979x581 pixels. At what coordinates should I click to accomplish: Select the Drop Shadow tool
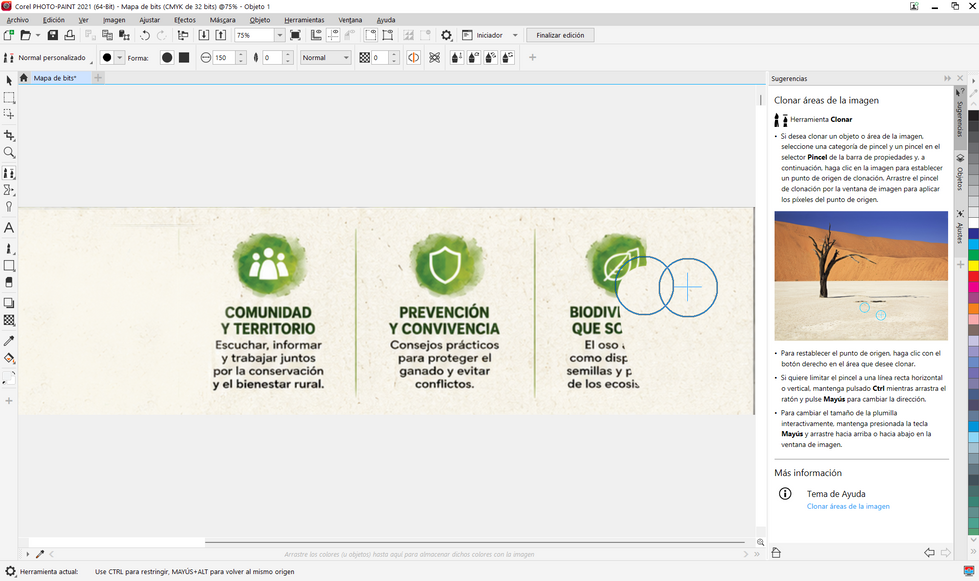pos(9,303)
